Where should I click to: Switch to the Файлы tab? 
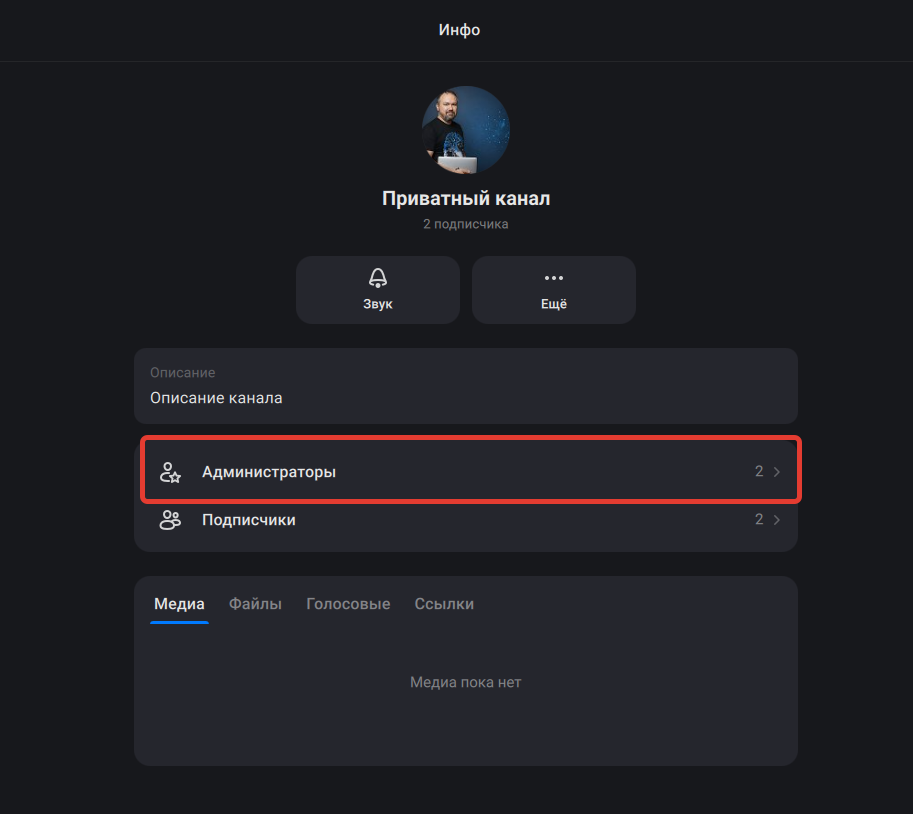(255, 604)
